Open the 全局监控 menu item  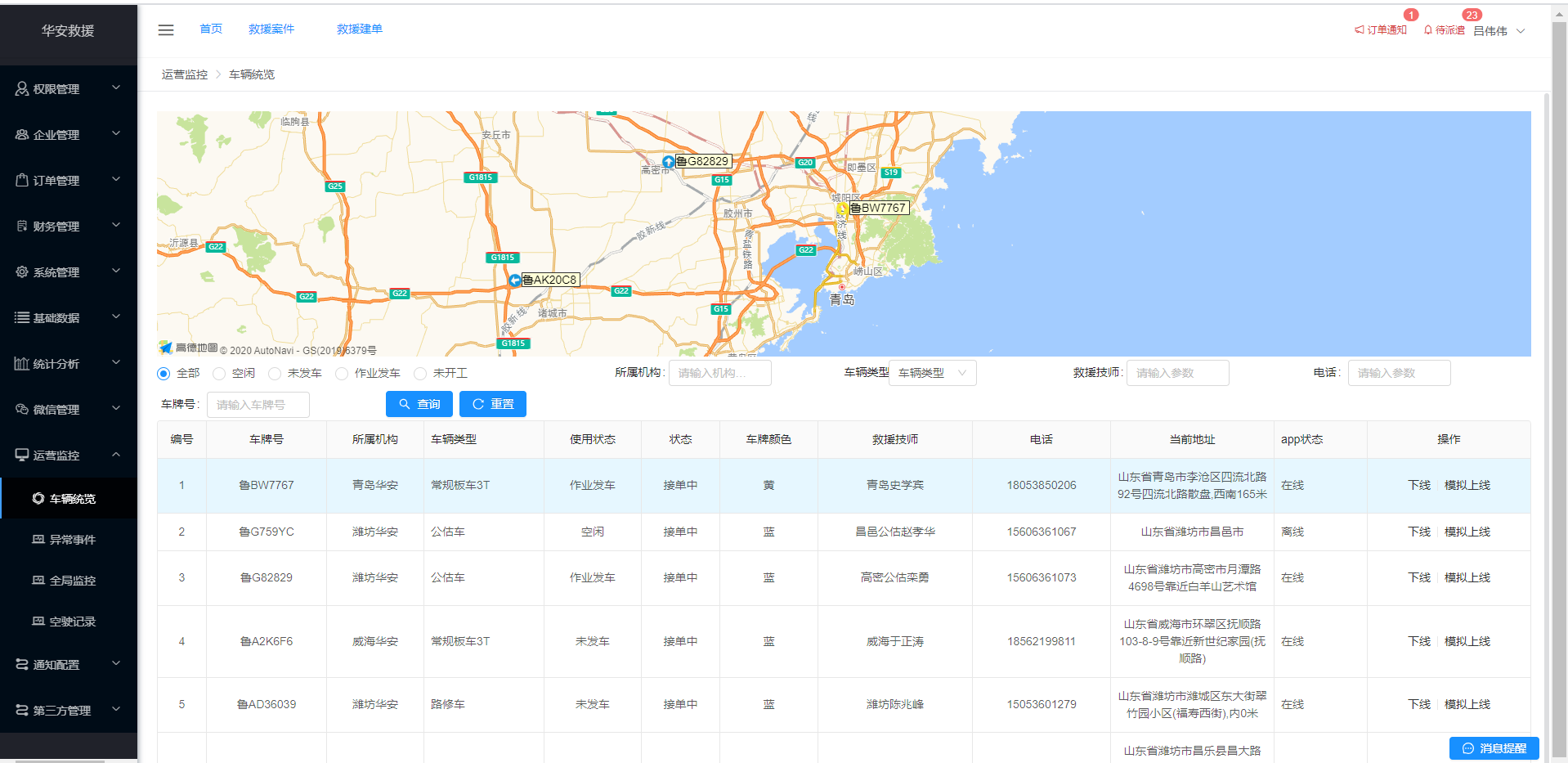tap(69, 580)
